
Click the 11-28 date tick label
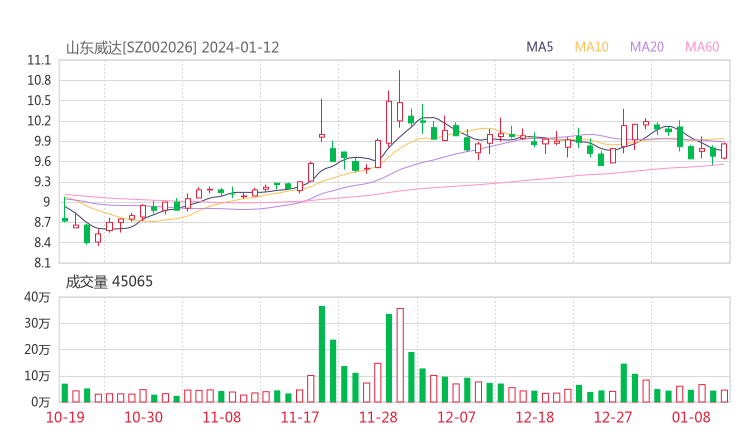[x=378, y=418]
